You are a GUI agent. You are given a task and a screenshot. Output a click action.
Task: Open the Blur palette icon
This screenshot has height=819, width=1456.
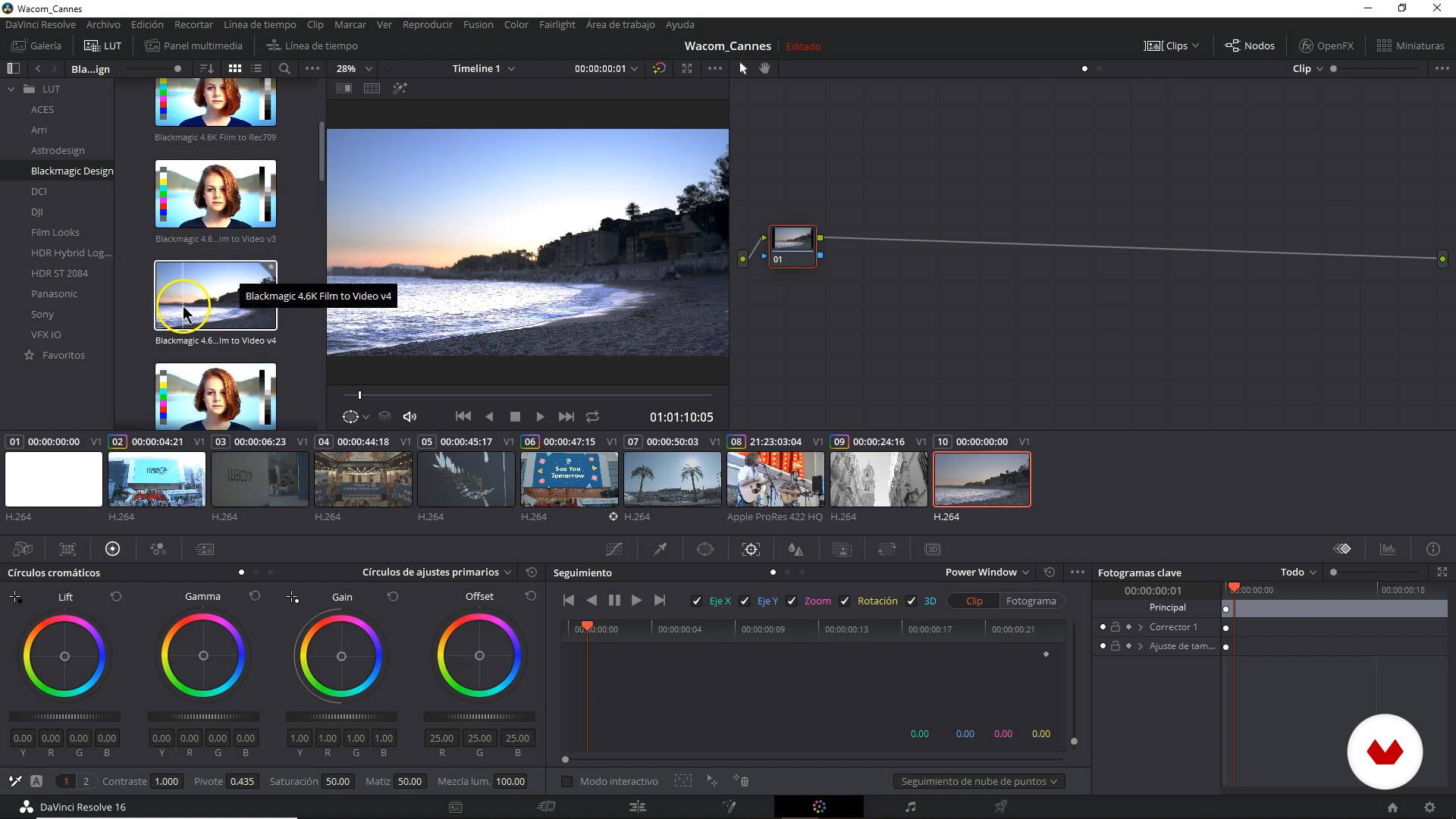(x=795, y=549)
